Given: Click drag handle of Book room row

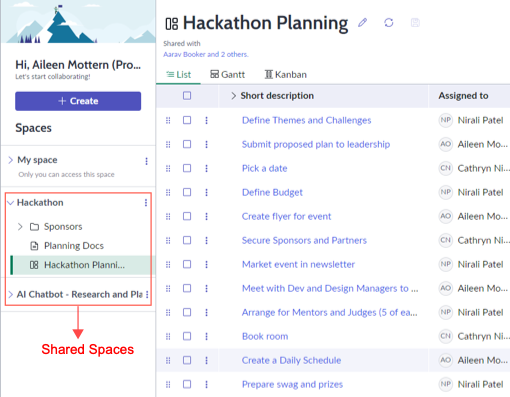Looking at the screenshot, I should [x=168, y=336].
